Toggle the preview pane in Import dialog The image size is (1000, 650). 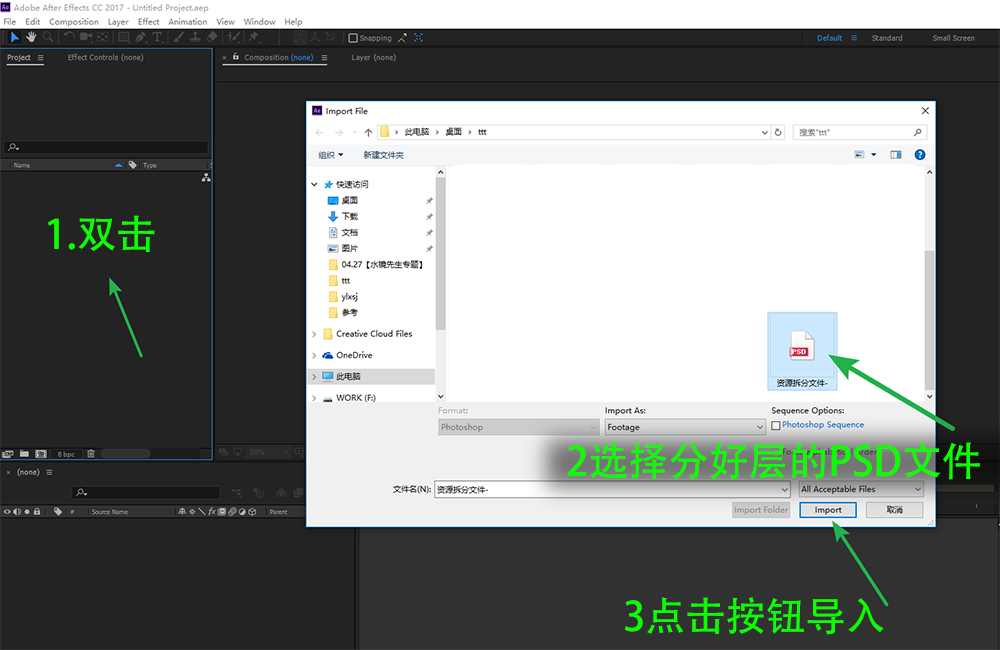point(896,154)
